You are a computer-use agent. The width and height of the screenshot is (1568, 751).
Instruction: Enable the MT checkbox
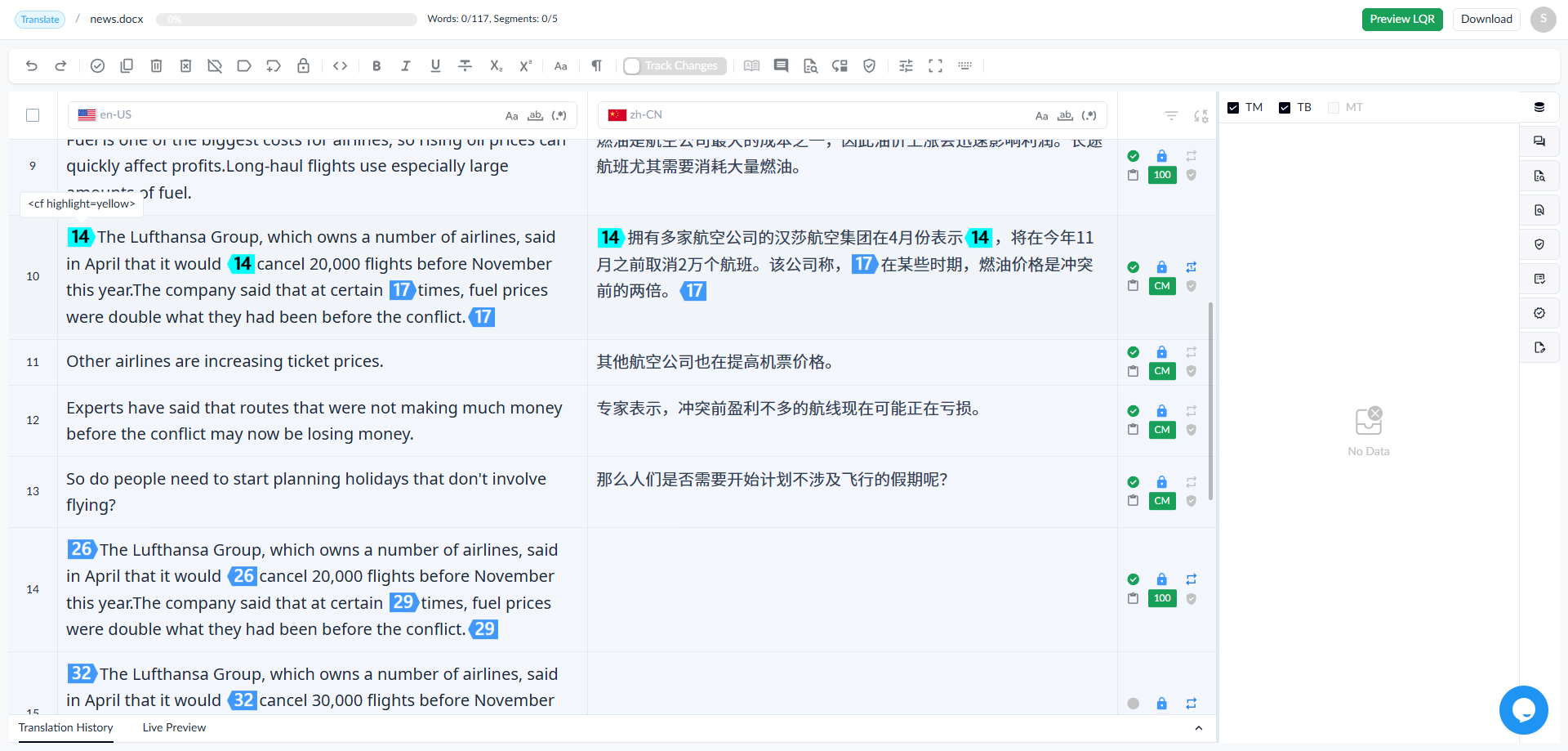click(1334, 108)
